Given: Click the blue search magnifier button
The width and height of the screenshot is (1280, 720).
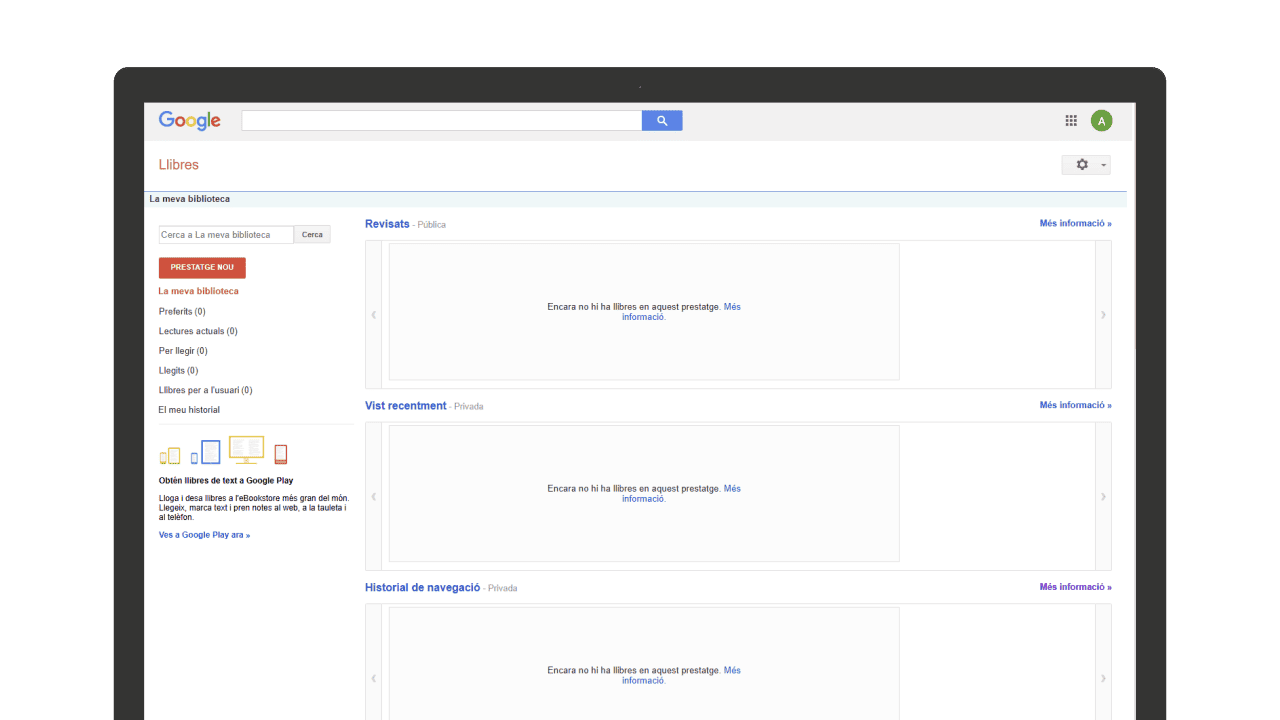Looking at the screenshot, I should tap(661, 121).
